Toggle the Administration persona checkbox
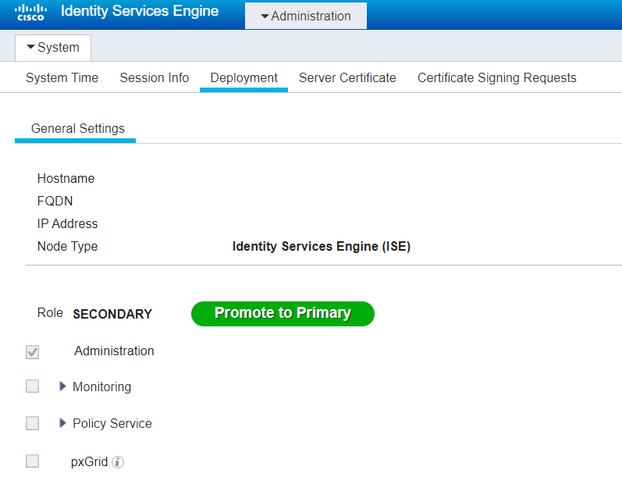The height and width of the screenshot is (492, 622). point(33,352)
